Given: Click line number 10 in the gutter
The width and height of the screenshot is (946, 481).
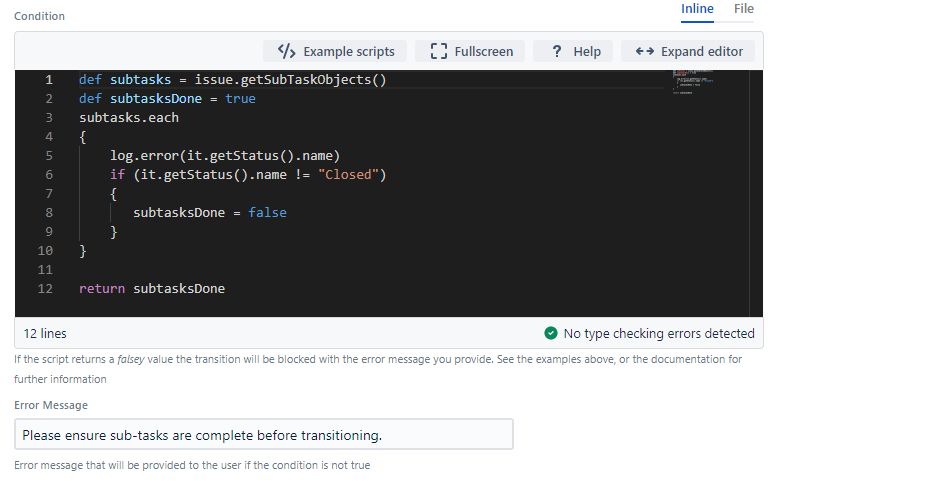Looking at the screenshot, I should (45, 250).
